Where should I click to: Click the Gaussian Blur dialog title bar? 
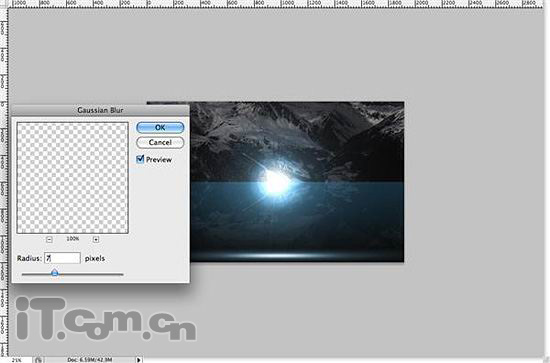click(100, 110)
